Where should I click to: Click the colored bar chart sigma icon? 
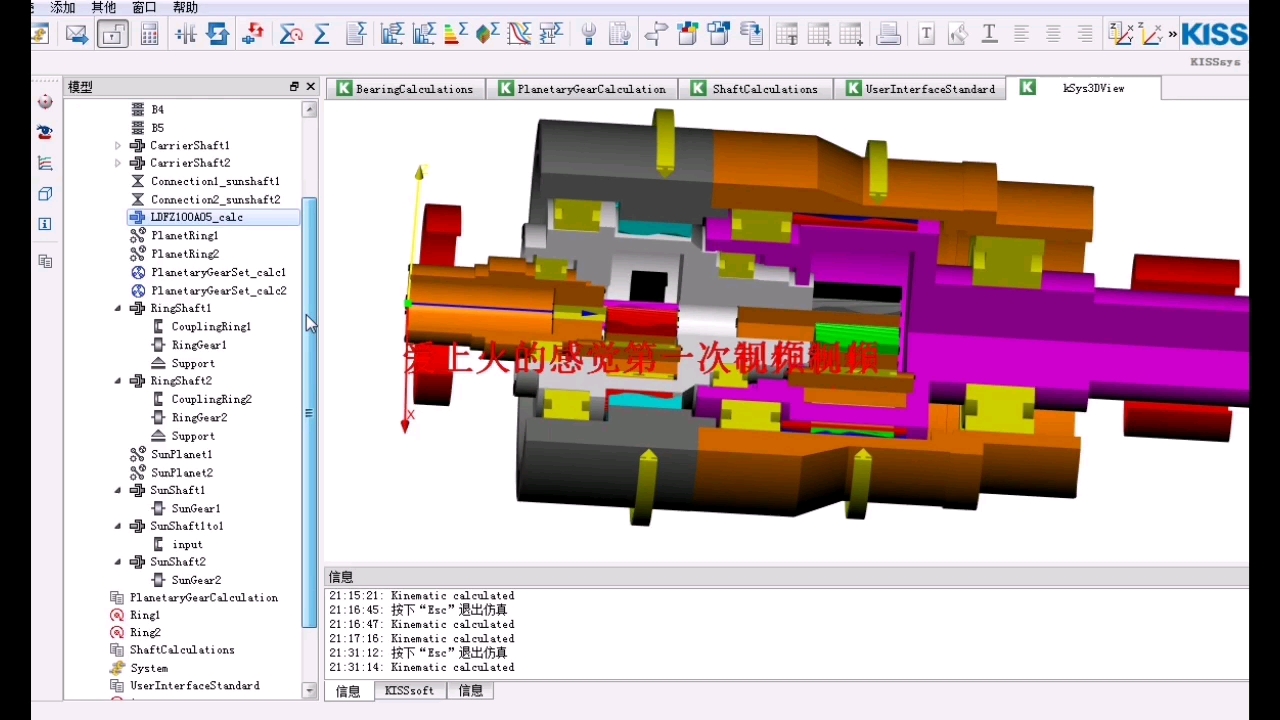tap(455, 34)
